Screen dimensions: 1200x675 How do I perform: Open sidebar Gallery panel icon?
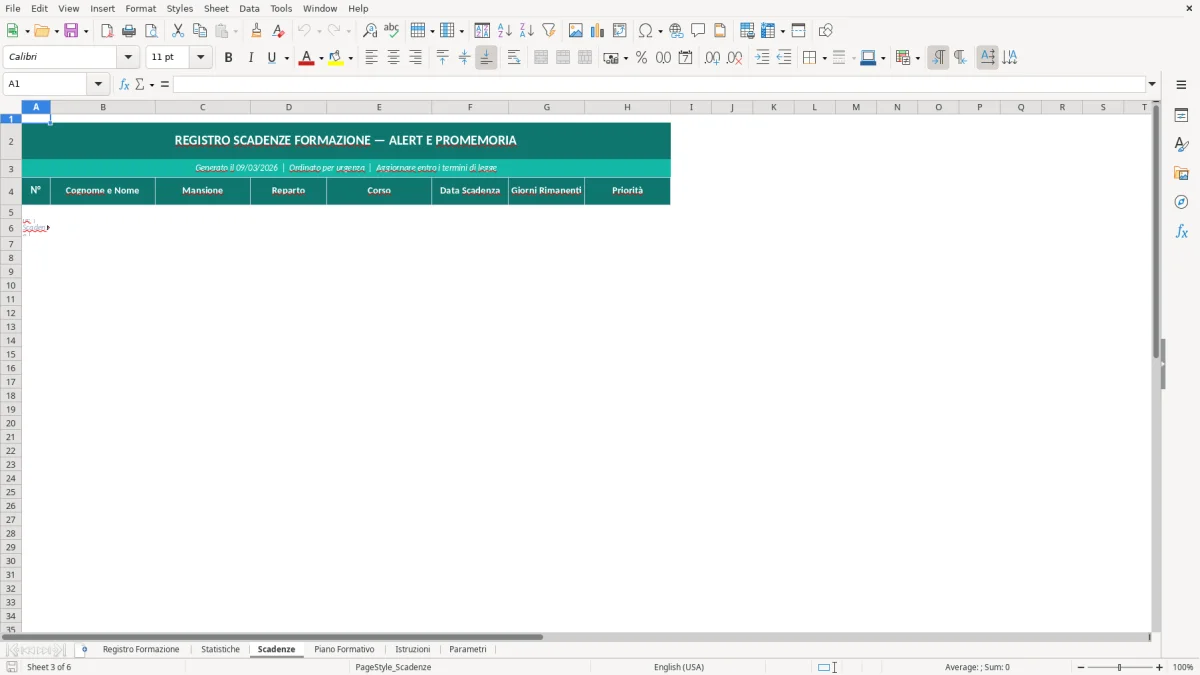point(1181,174)
